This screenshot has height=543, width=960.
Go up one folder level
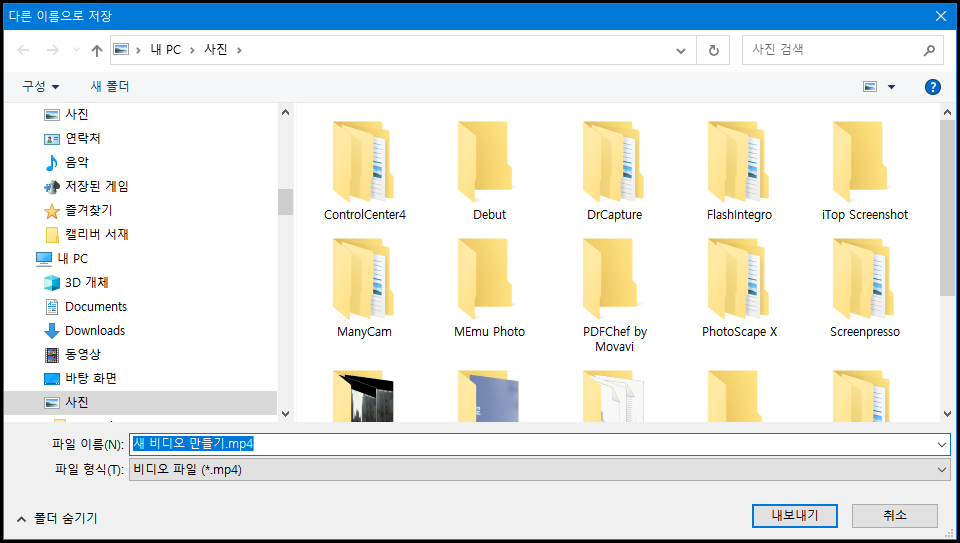tap(97, 50)
